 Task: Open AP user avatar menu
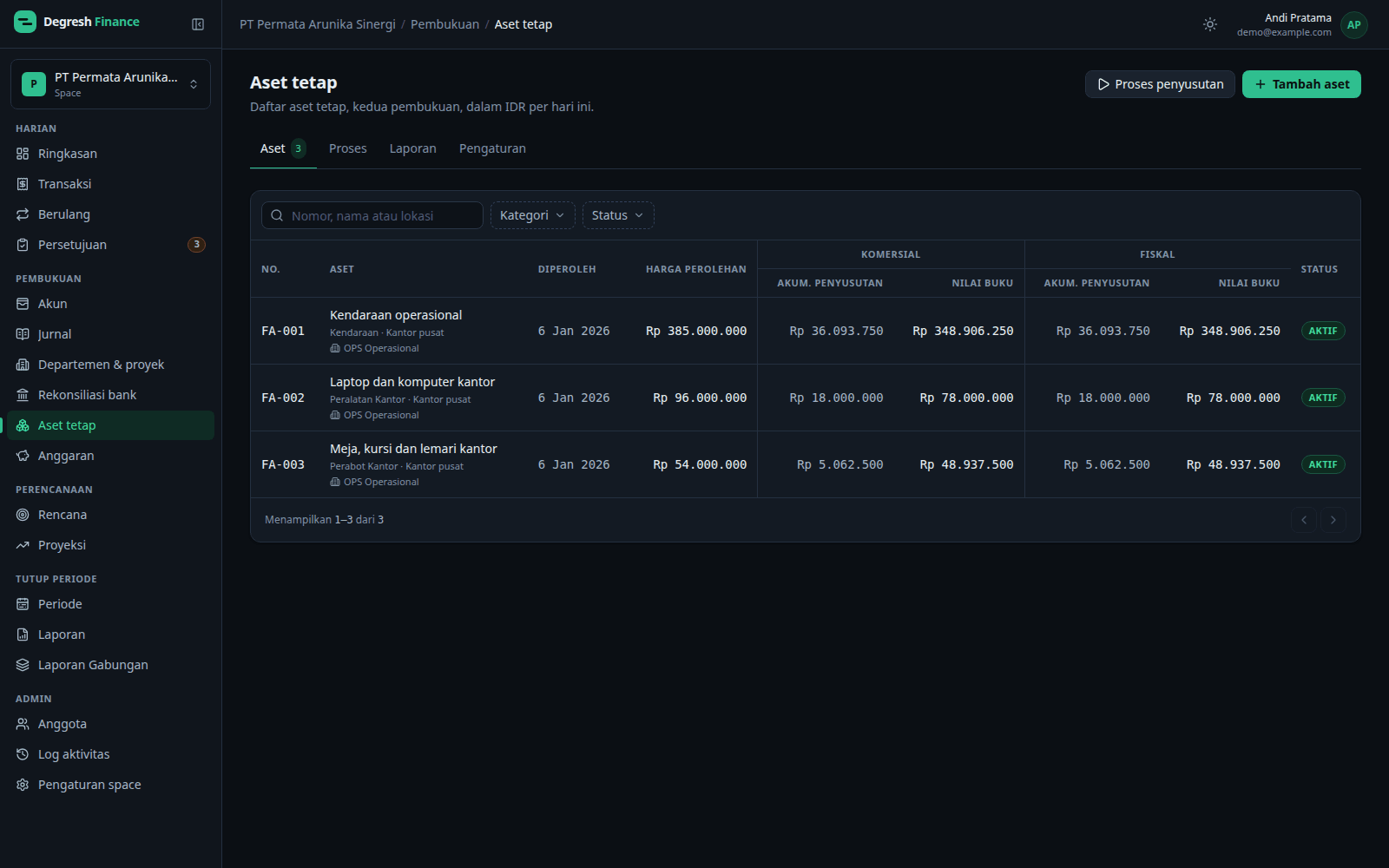click(x=1353, y=24)
